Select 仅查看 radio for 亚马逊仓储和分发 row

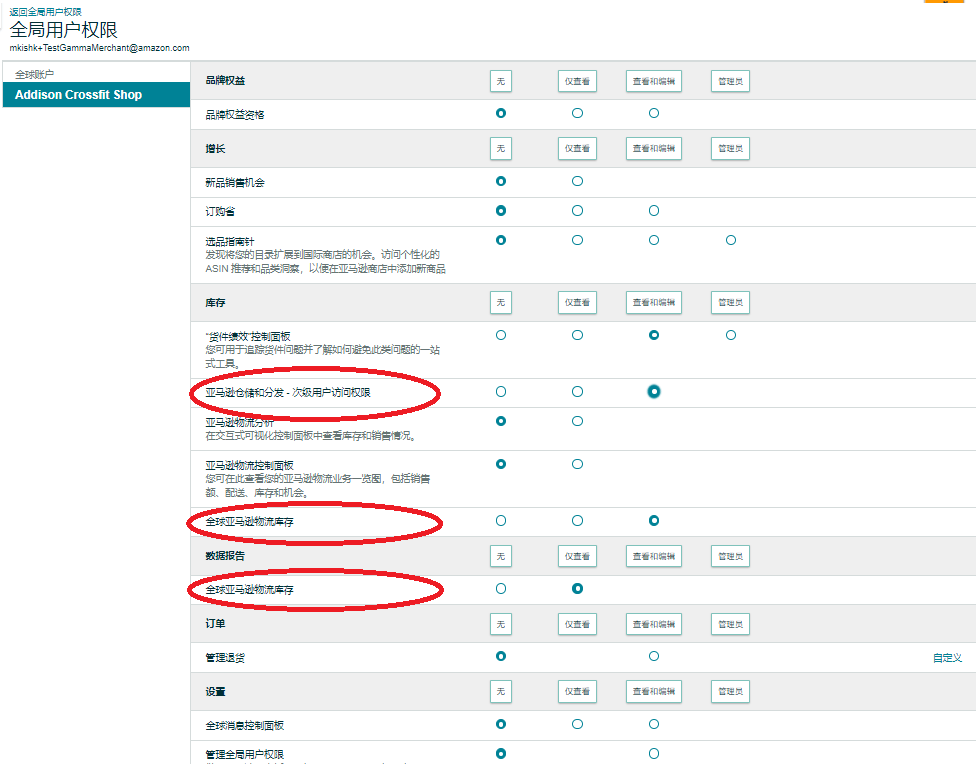coord(577,392)
